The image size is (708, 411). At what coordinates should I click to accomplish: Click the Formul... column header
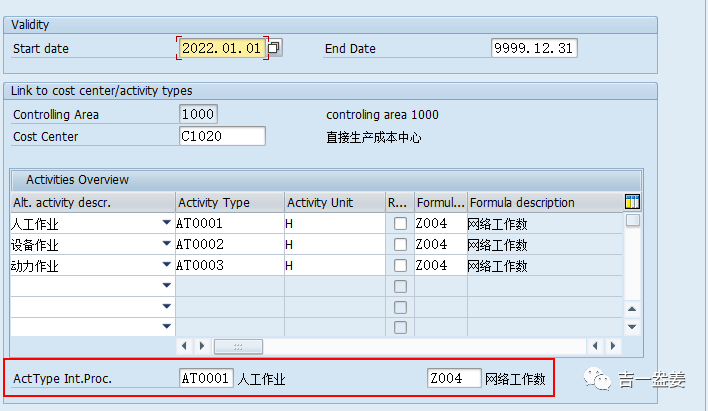click(441, 202)
